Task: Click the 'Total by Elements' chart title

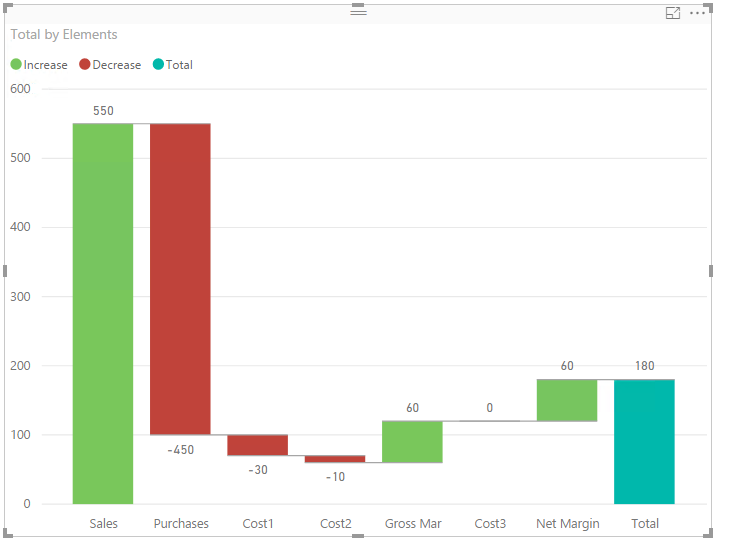Action: pos(64,34)
